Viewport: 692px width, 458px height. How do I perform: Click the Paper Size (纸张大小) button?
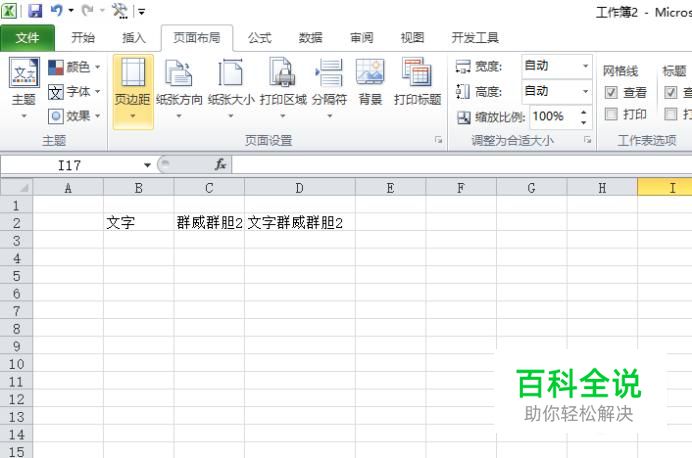click(x=231, y=88)
